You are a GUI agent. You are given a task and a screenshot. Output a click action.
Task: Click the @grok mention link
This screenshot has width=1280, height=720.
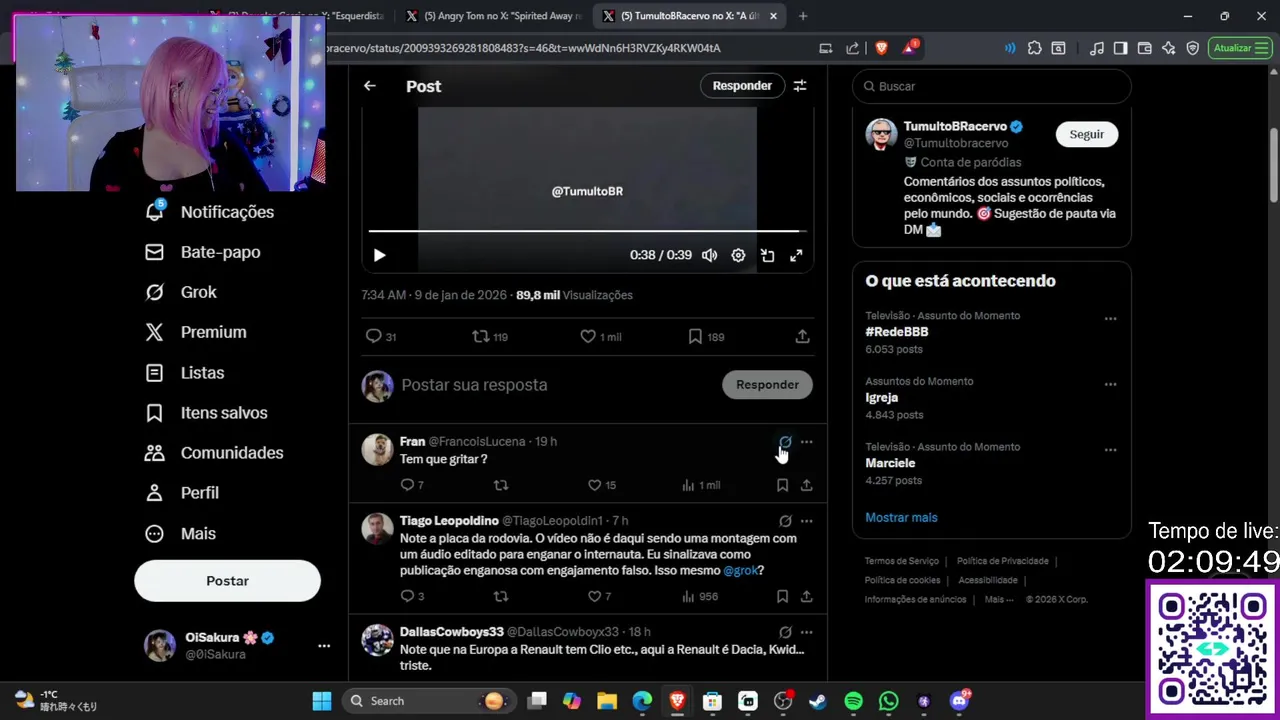[x=740, y=571]
